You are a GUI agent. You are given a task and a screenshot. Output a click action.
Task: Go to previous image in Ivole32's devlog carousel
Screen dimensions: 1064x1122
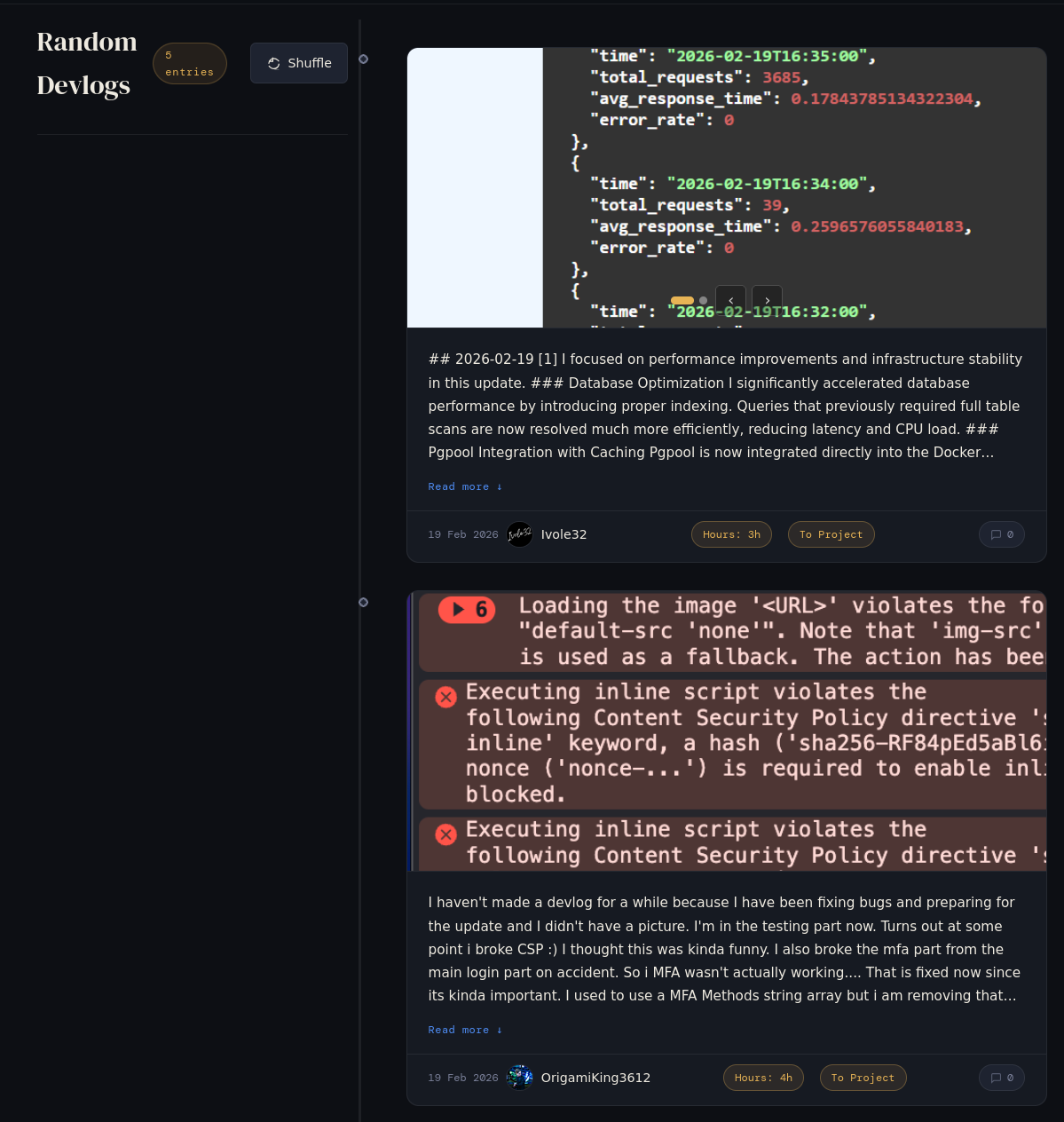point(730,300)
